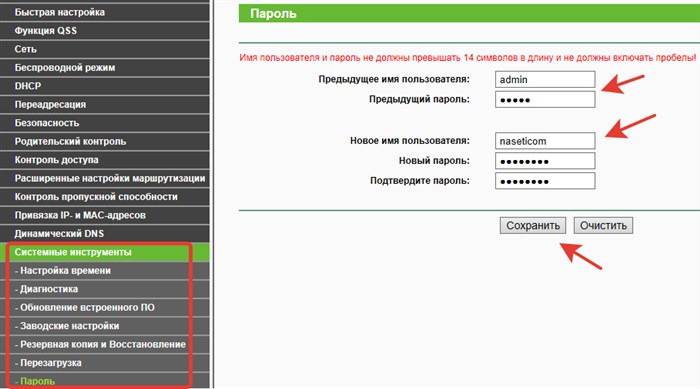Open DHCP settings in sidebar
Image resolution: width=700 pixels, height=389 pixels.
click(104, 86)
